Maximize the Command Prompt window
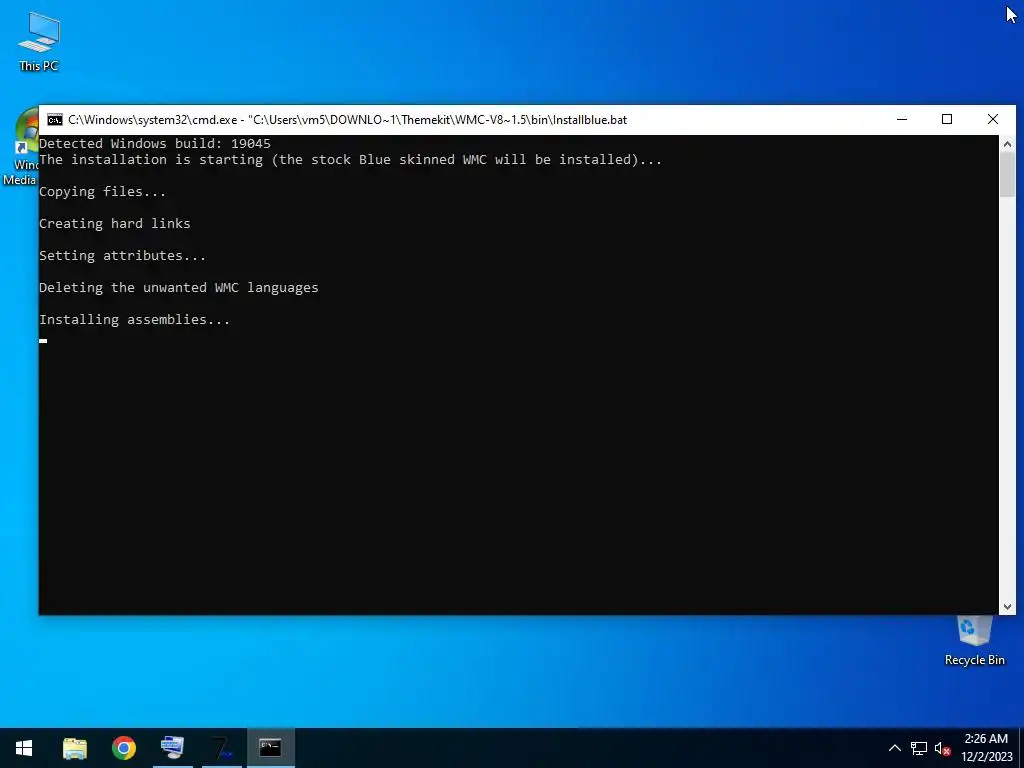This screenshot has width=1024, height=768. pyautogui.click(x=947, y=120)
